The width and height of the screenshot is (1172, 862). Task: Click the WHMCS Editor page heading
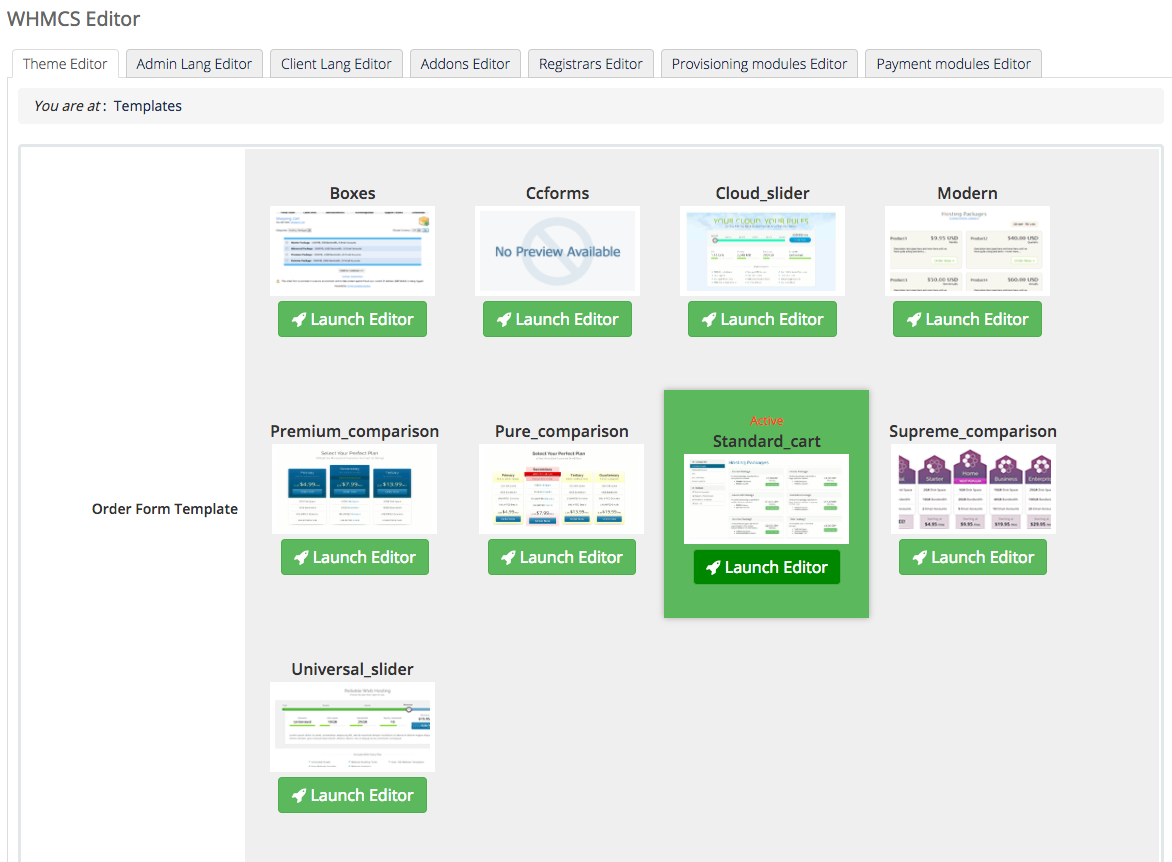[x=73, y=19]
